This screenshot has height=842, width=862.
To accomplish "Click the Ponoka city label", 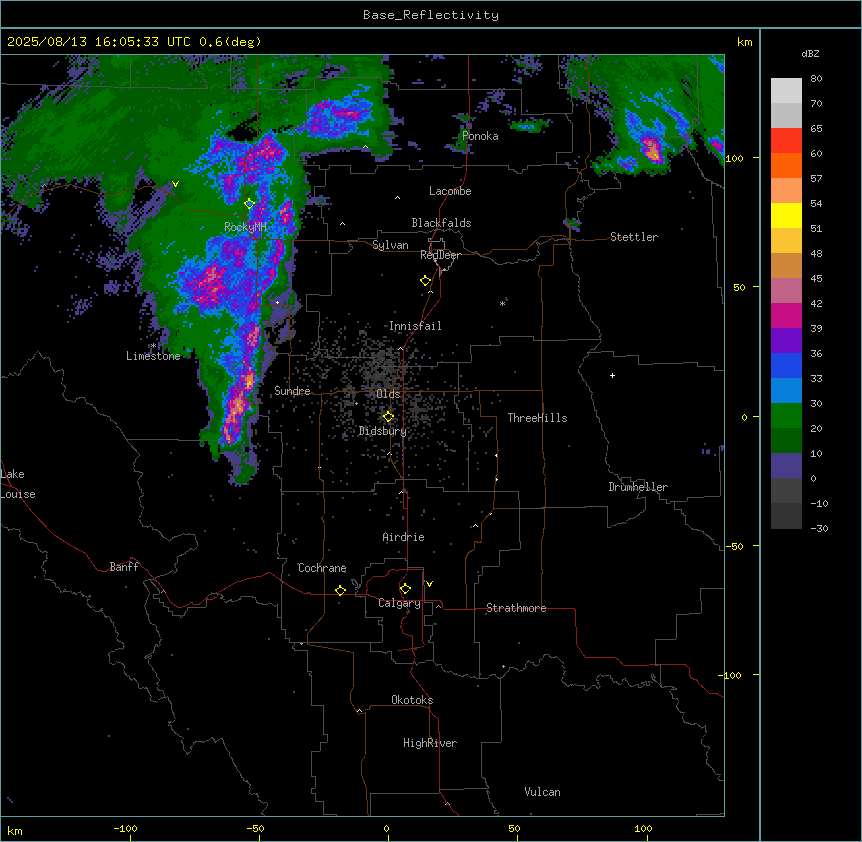I will pos(480,136).
